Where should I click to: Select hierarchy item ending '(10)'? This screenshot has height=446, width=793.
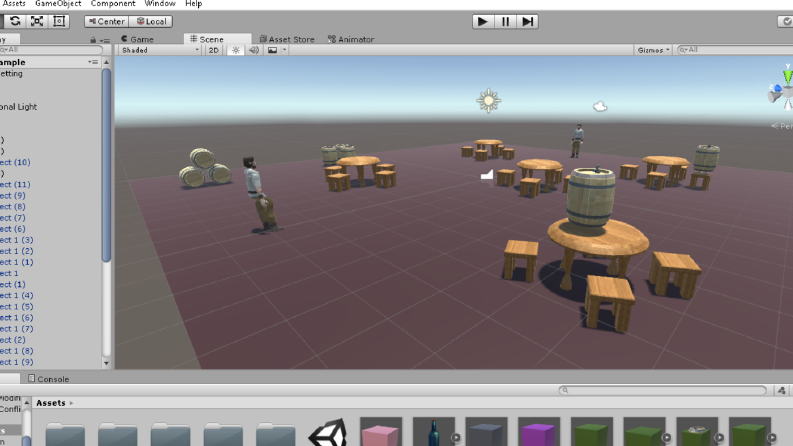(x=15, y=162)
